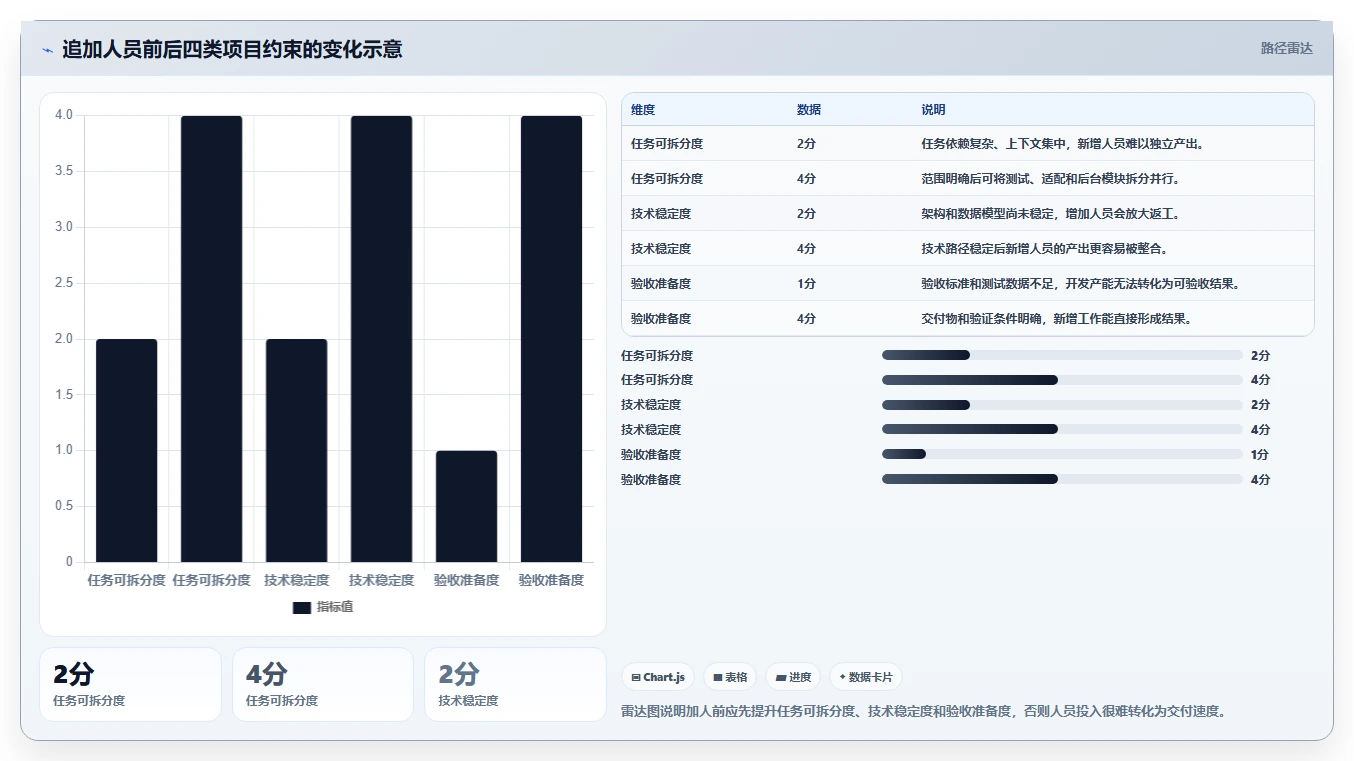The image size is (1354, 761).
Task: Click the 进度 chip
Action: pyautogui.click(x=793, y=677)
